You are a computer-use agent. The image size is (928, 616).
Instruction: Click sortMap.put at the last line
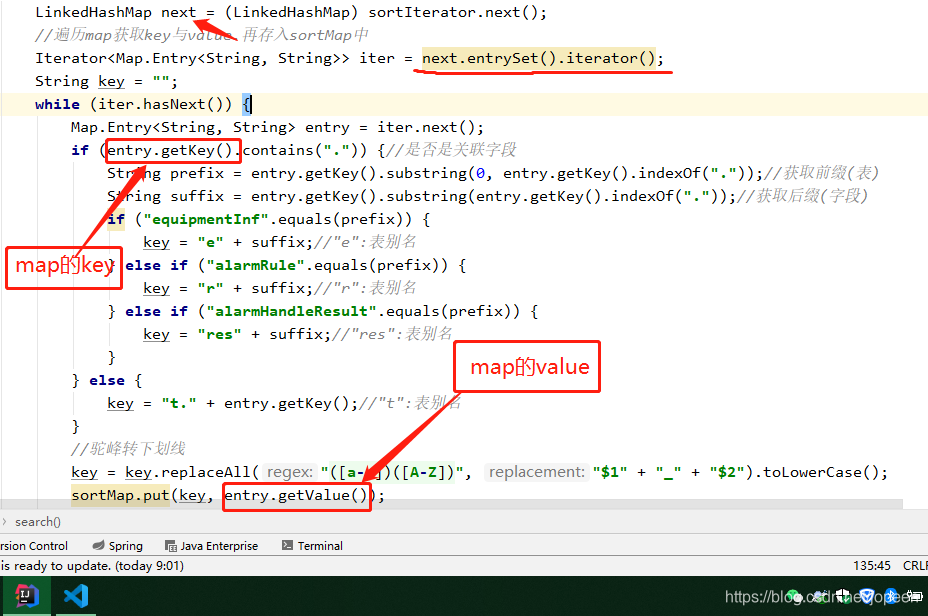tap(120, 496)
